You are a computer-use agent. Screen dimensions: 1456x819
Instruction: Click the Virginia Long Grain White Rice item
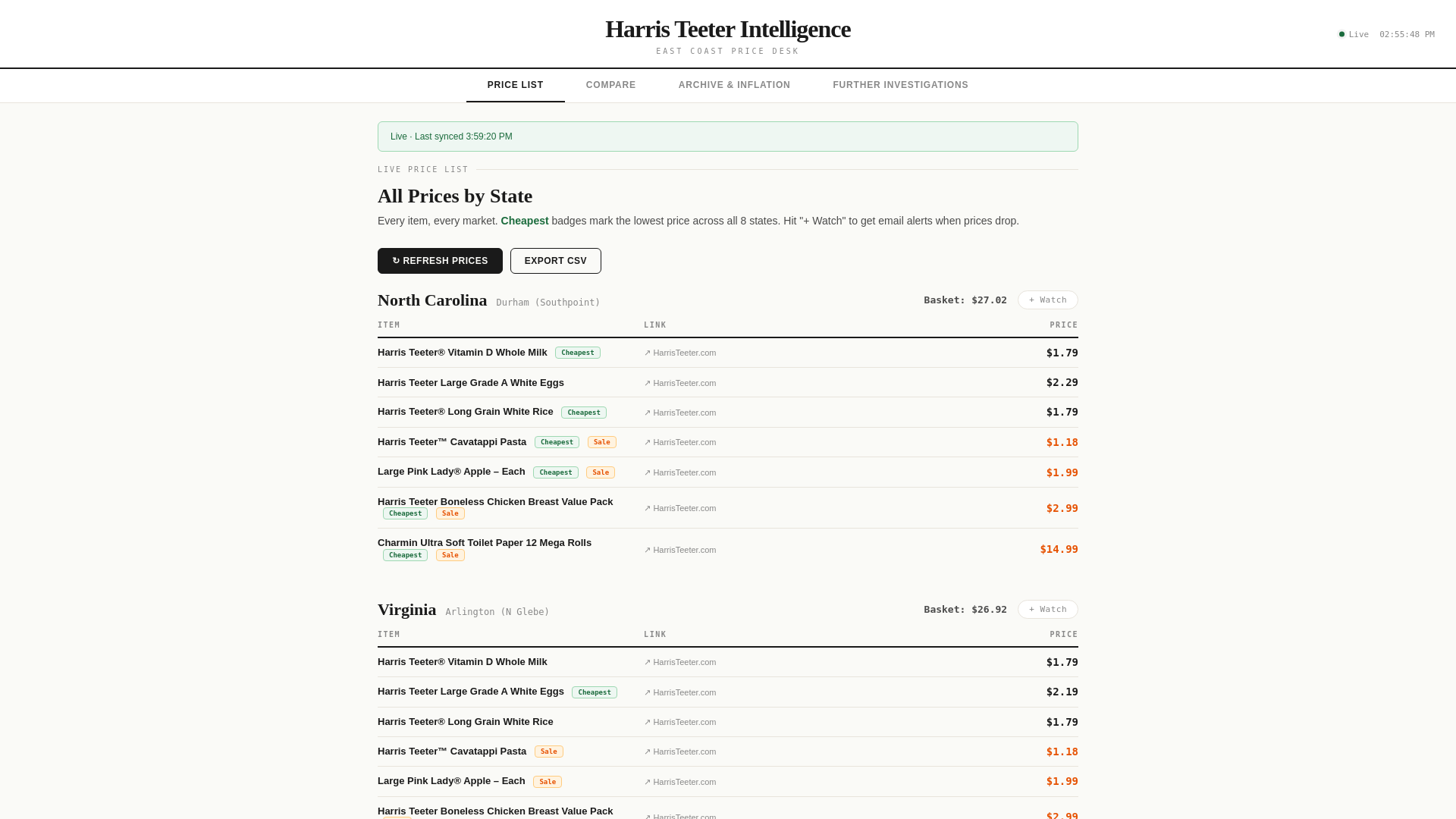(466, 722)
